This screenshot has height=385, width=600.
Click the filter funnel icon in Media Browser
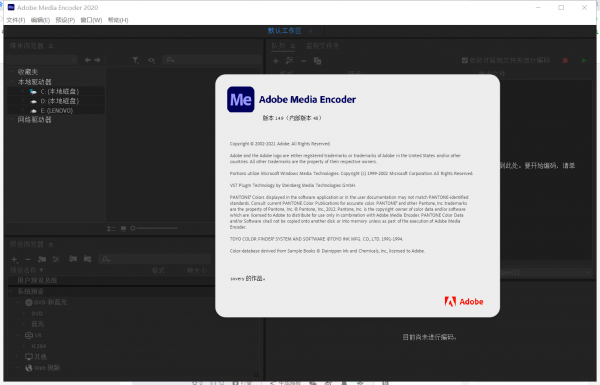coord(135,60)
